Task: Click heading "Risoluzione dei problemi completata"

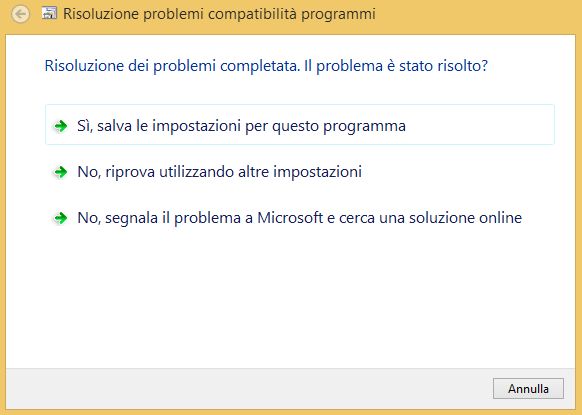Action: pyautogui.click(x=172, y=66)
